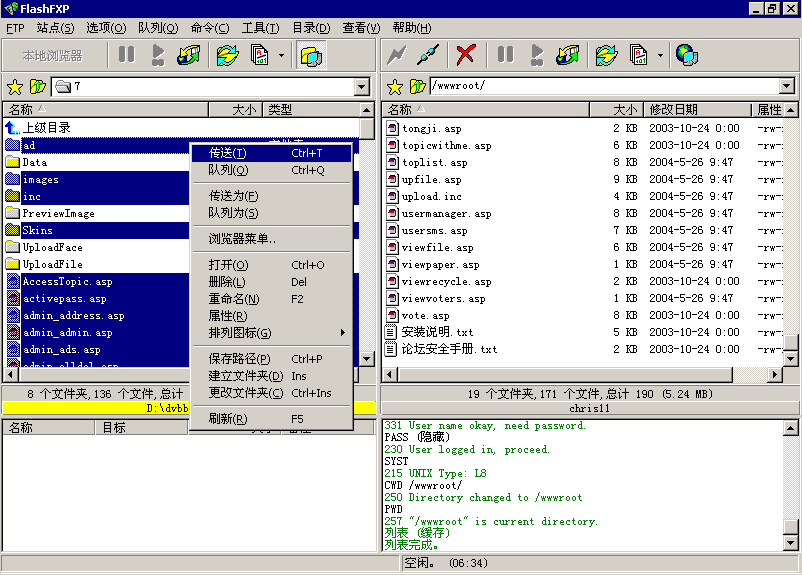Image resolution: width=802 pixels, height=575 pixels.
Task: Open the 工具(T) menu
Action: click(x=260, y=28)
